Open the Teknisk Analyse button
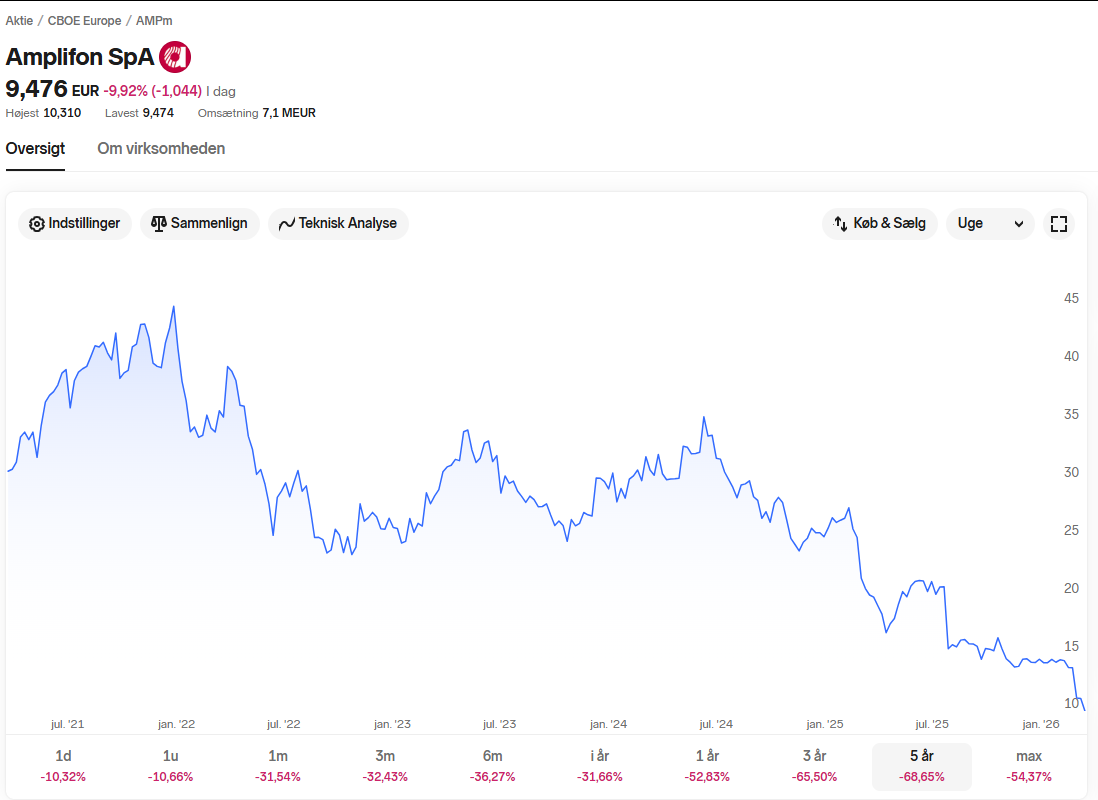The image size is (1098, 800). (338, 223)
